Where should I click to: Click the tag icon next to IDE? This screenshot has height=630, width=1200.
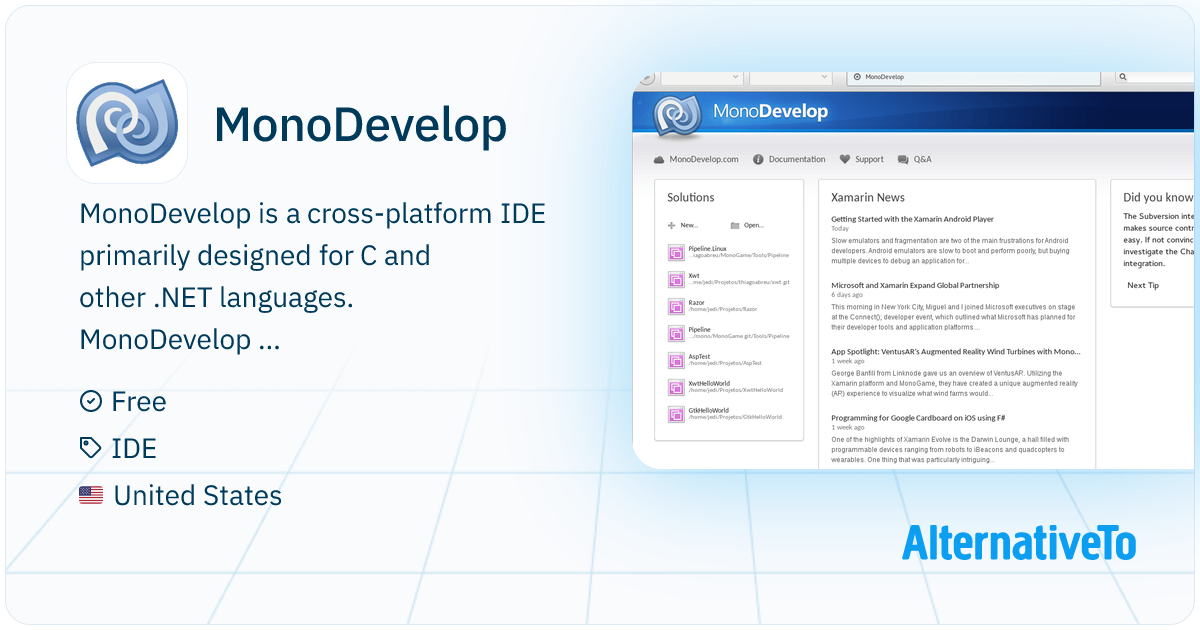[91, 448]
